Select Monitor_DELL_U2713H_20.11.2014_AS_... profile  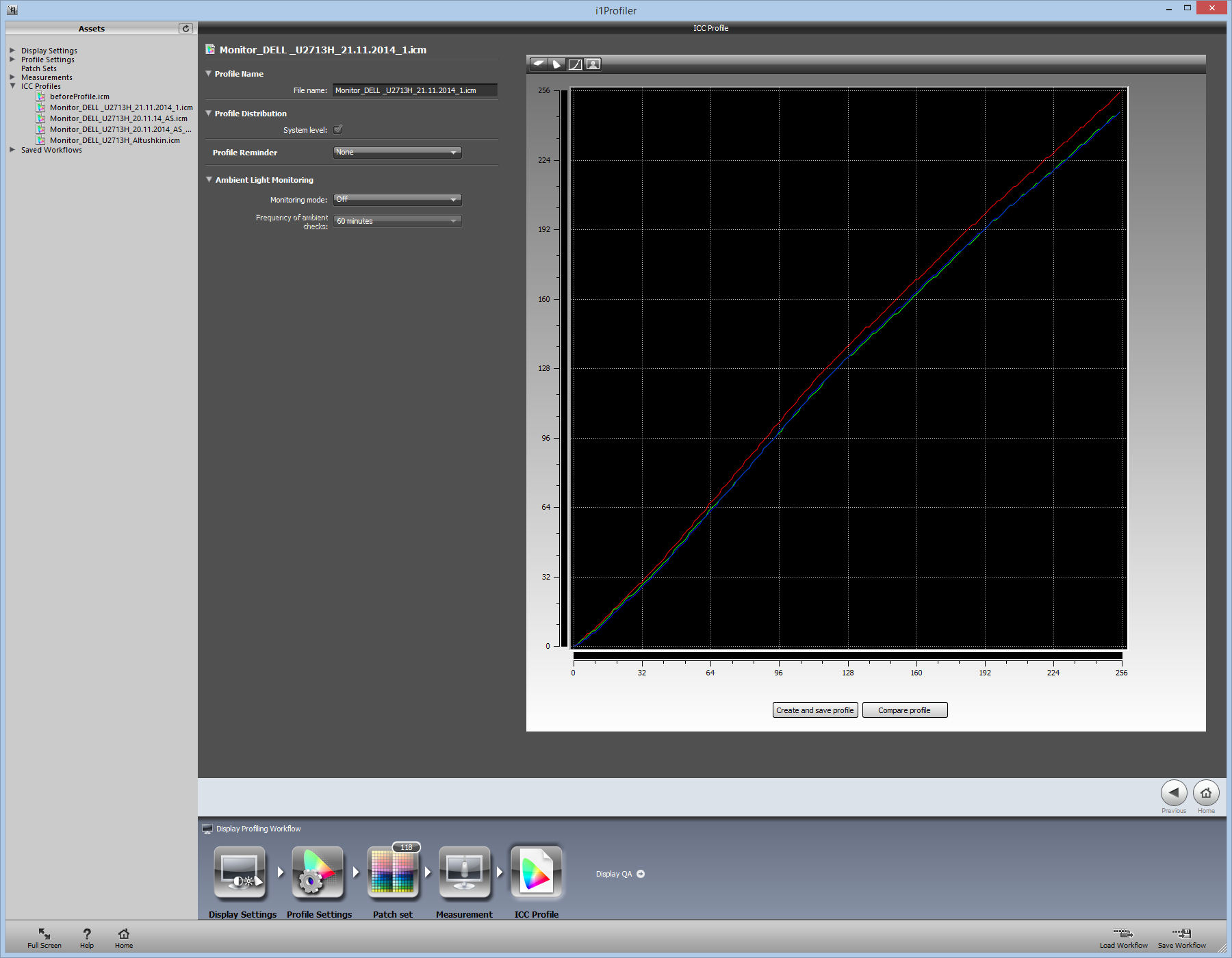click(x=120, y=129)
